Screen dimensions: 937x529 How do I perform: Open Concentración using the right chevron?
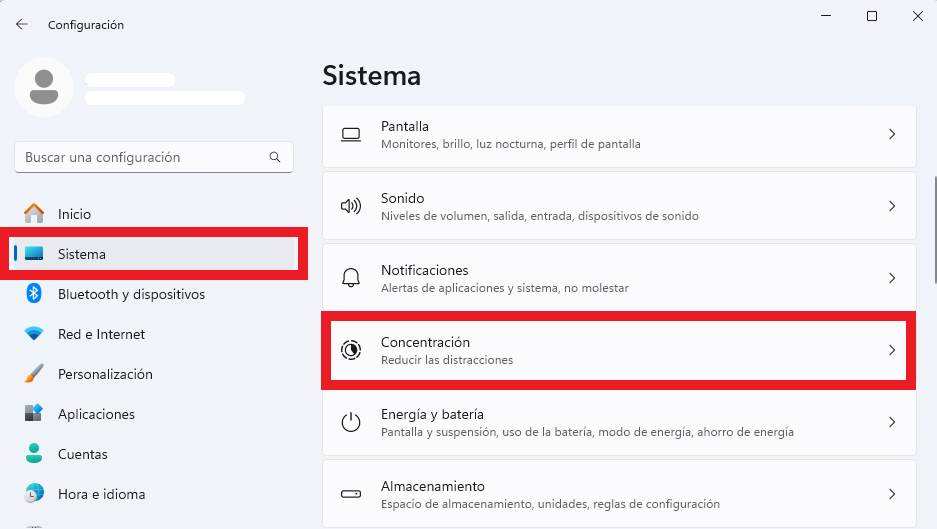tap(892, 350)
